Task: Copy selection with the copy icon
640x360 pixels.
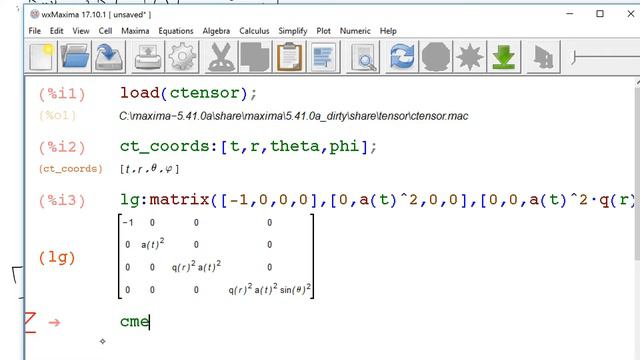Action: pos(255,57)
